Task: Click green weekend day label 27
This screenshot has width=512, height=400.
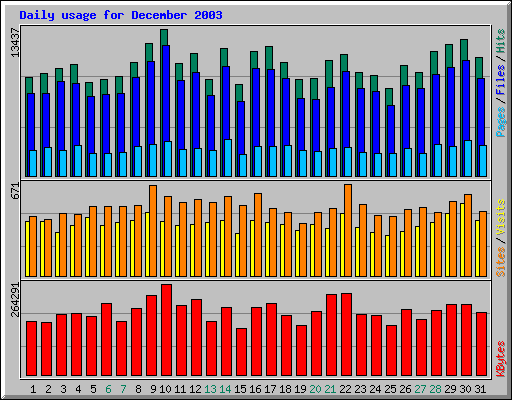Action: [x=420, y=389]
